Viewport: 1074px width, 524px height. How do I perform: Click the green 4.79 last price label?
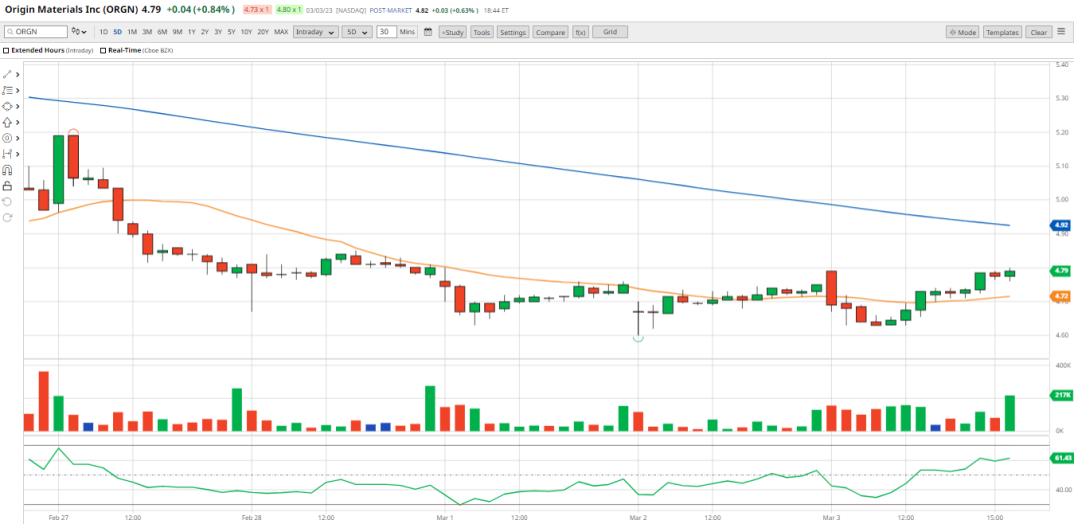coord(1060,271)
